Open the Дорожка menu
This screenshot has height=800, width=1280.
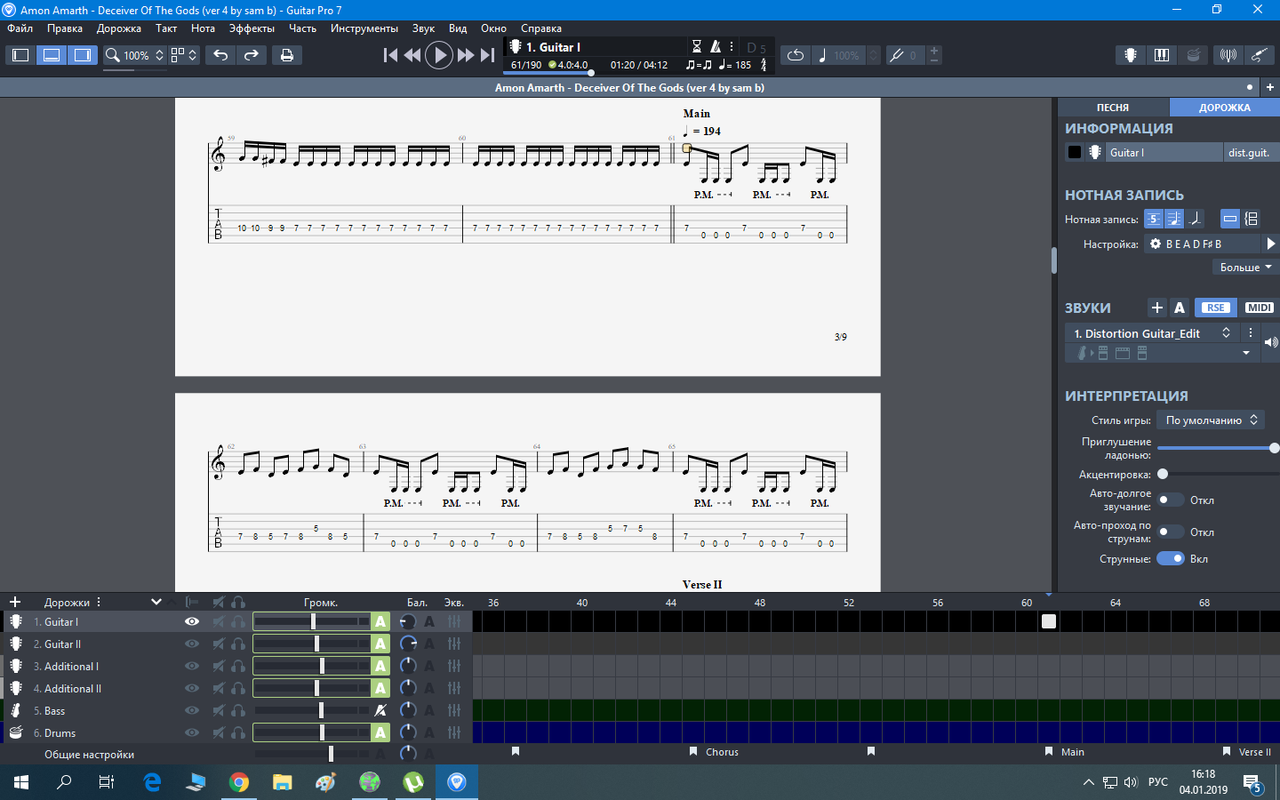pos(119,28)
